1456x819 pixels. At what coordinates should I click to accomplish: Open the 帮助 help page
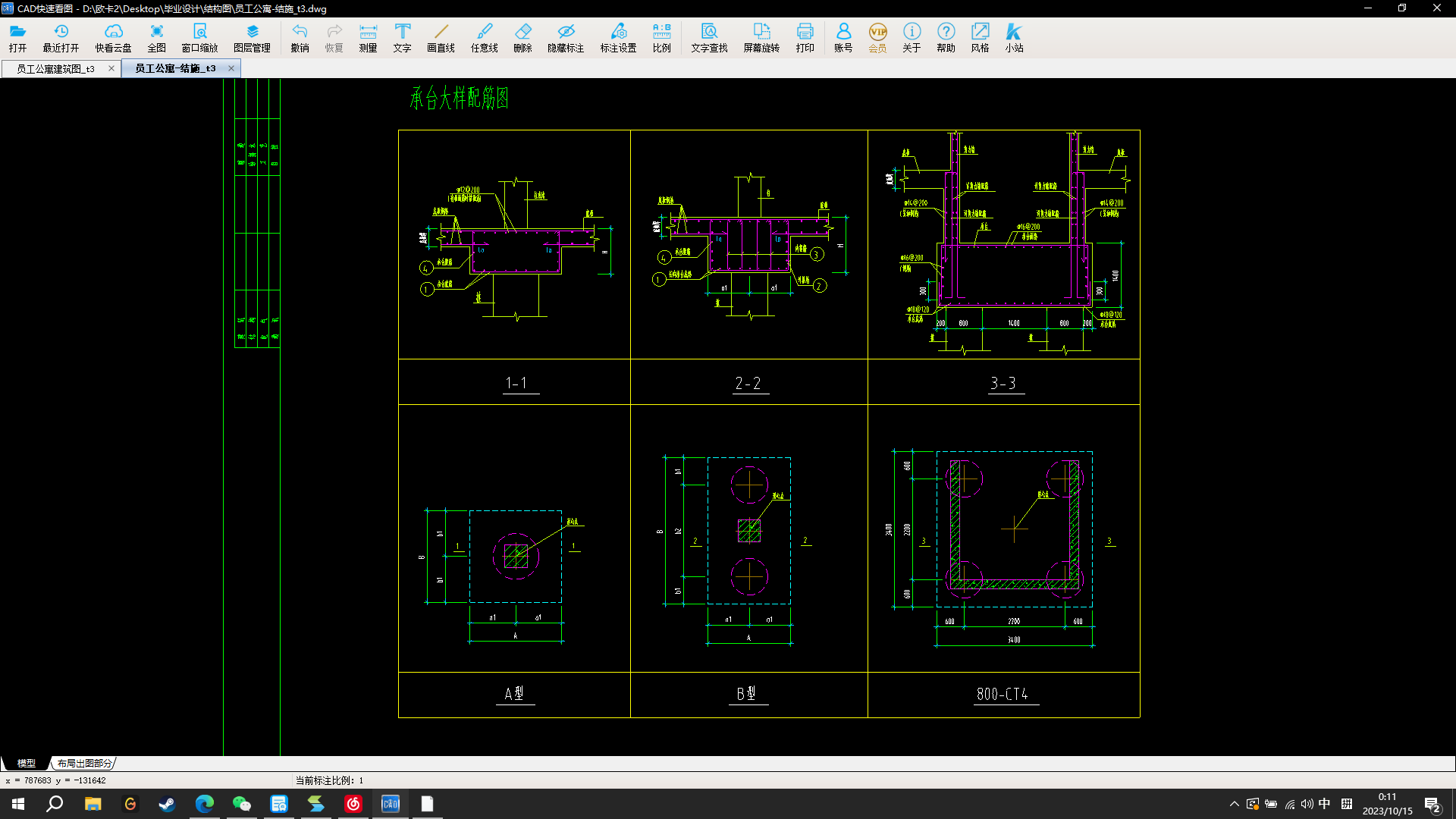[946, 37]
